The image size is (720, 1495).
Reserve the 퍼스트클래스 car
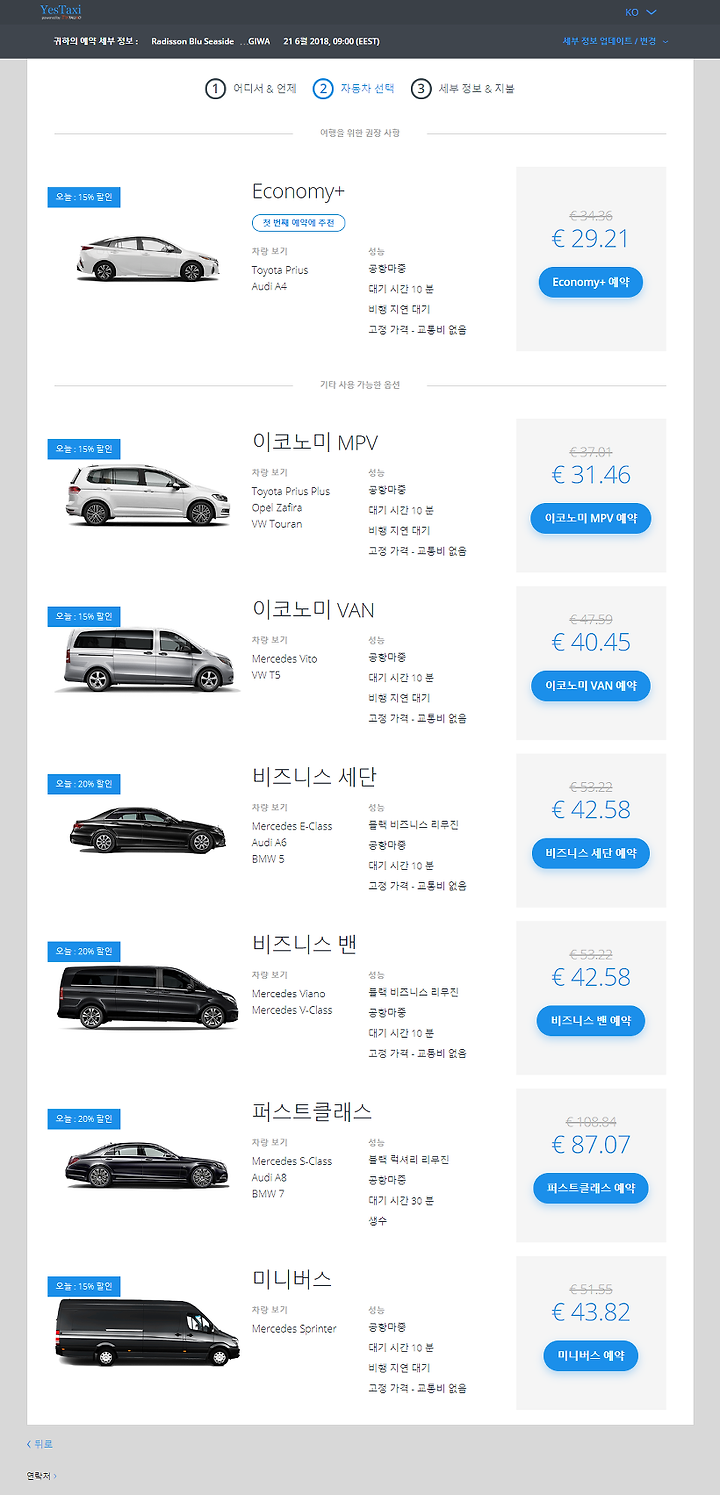coord(591,1188)
